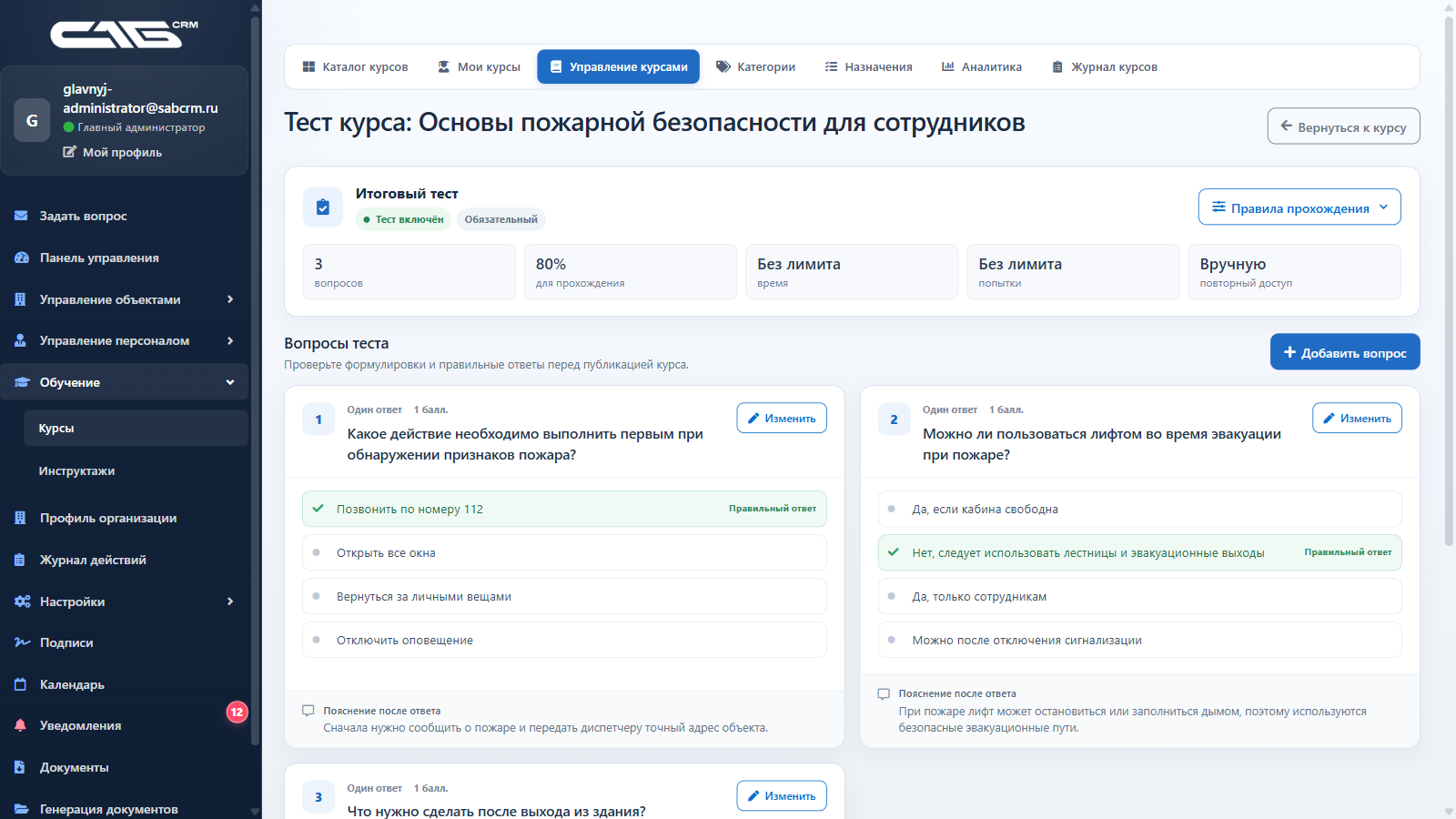Select answer Открыть все окна

tap(564, 552)
